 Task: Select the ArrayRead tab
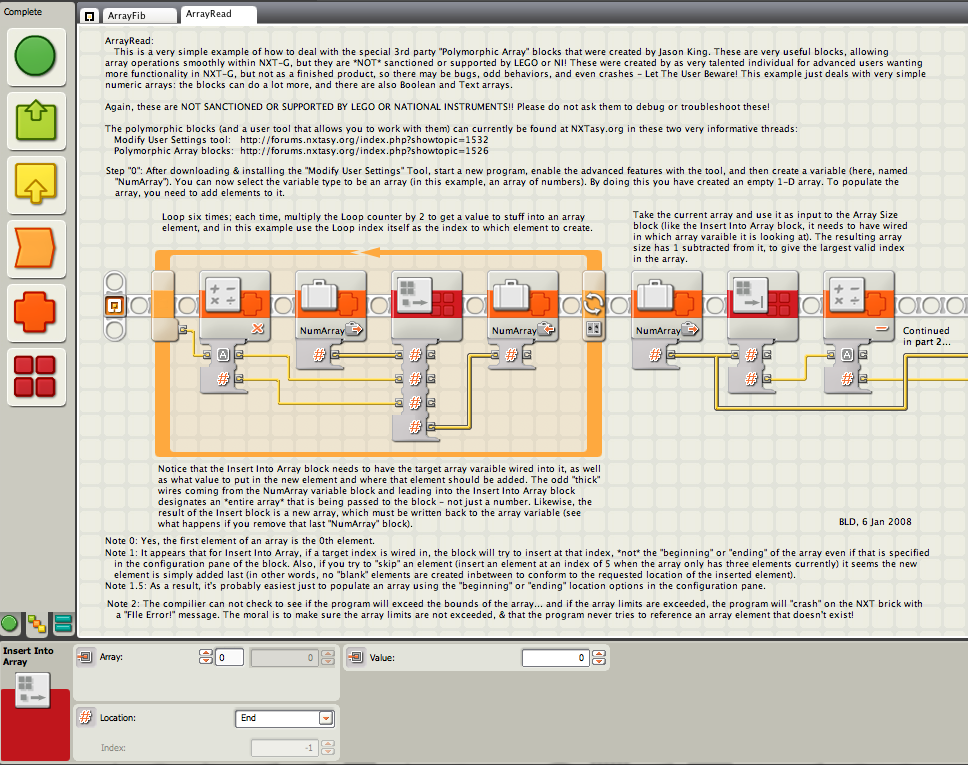pyautogui.click(x=218, y=14)
